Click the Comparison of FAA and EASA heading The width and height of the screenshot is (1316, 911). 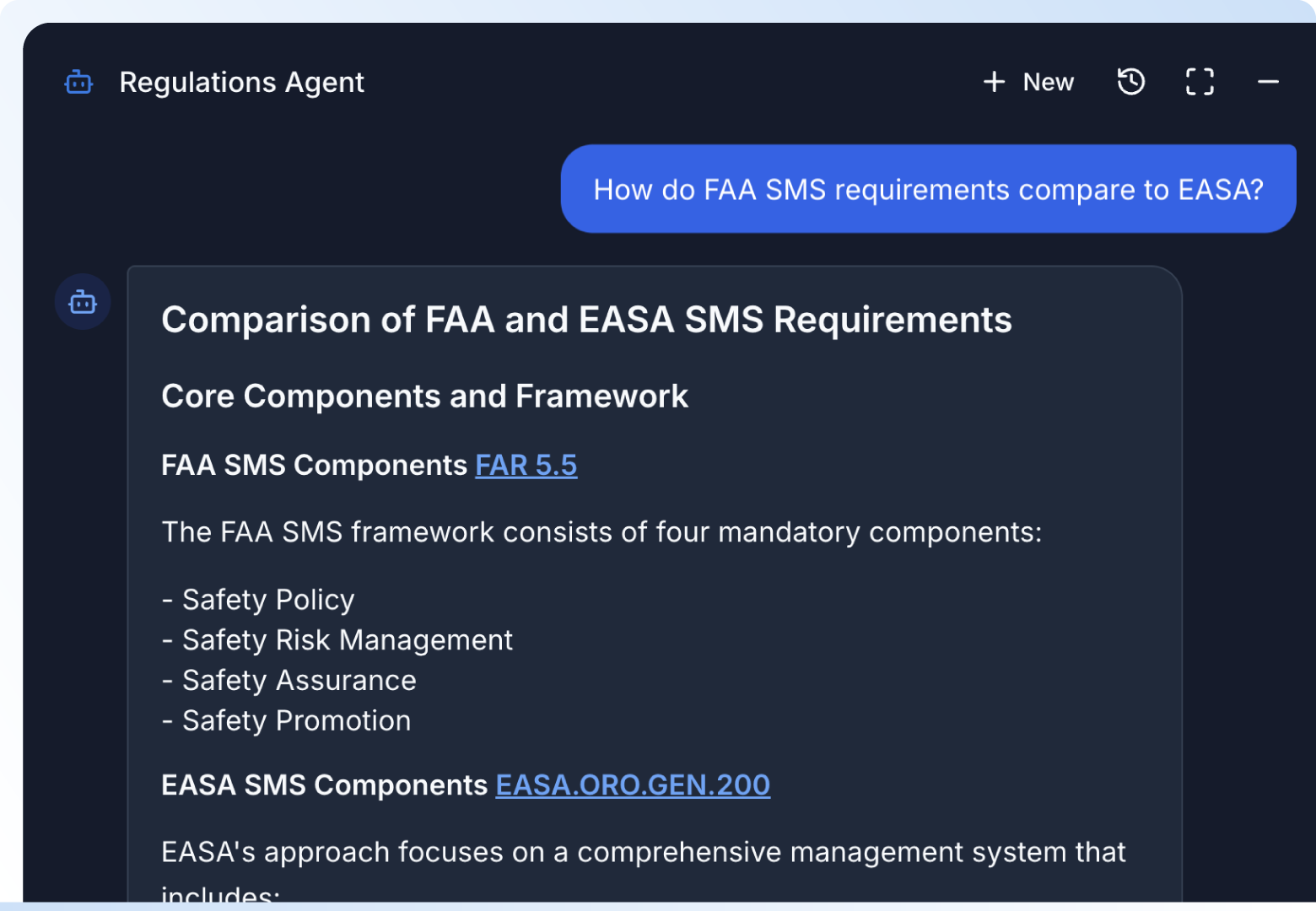point(586,321)
